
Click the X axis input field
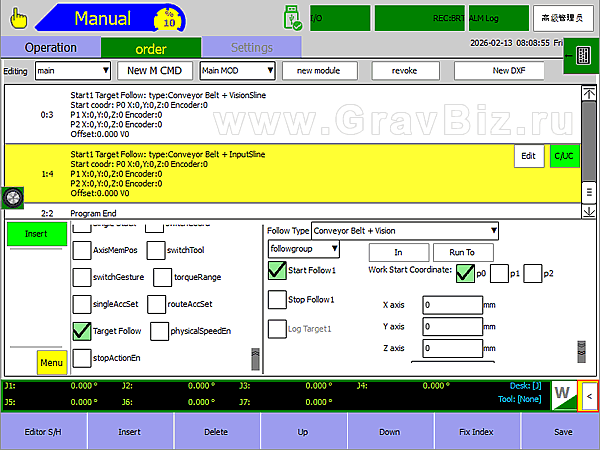[451, 305]
